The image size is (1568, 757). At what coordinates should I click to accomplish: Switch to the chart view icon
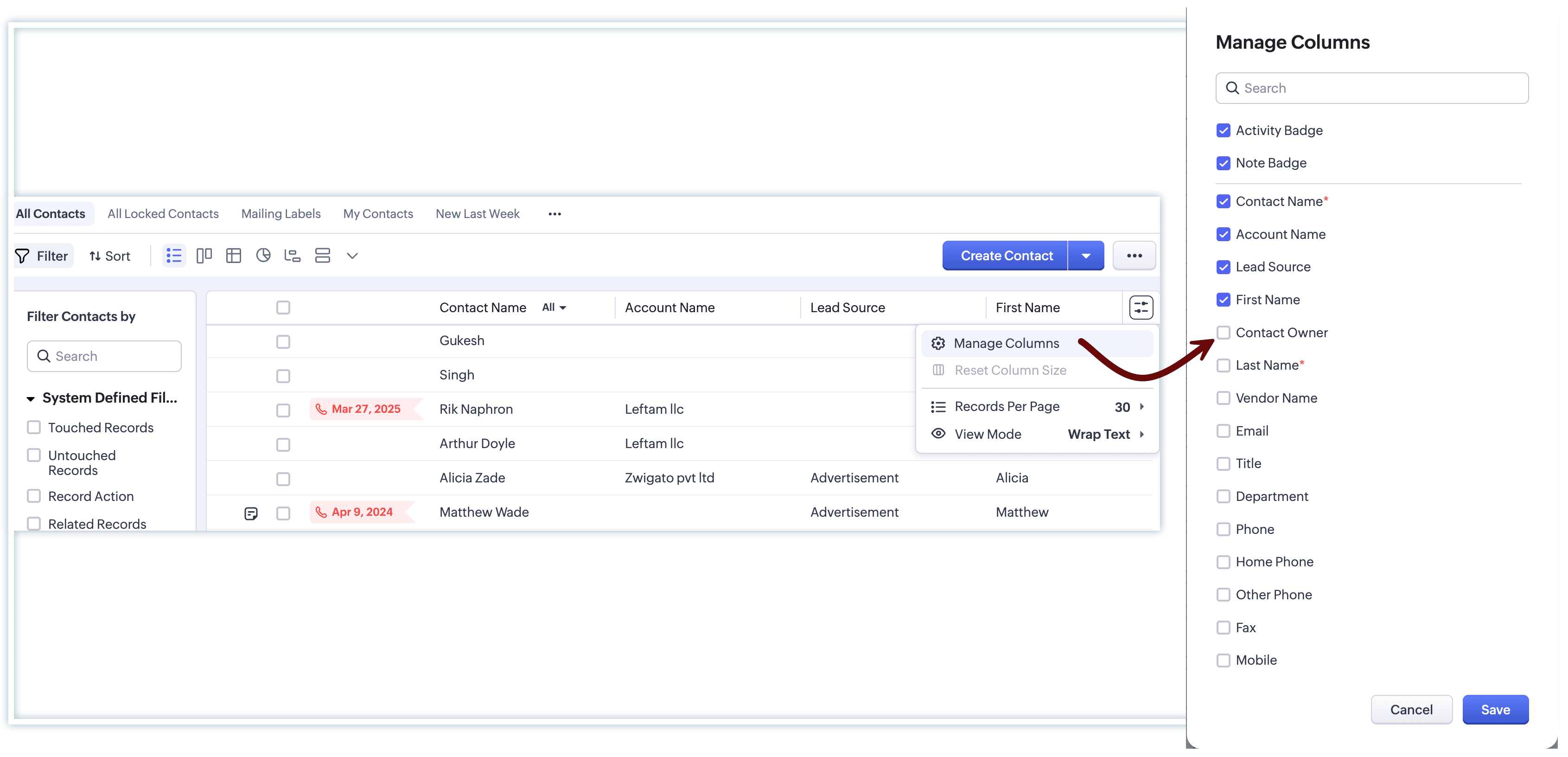click(263, 256)
